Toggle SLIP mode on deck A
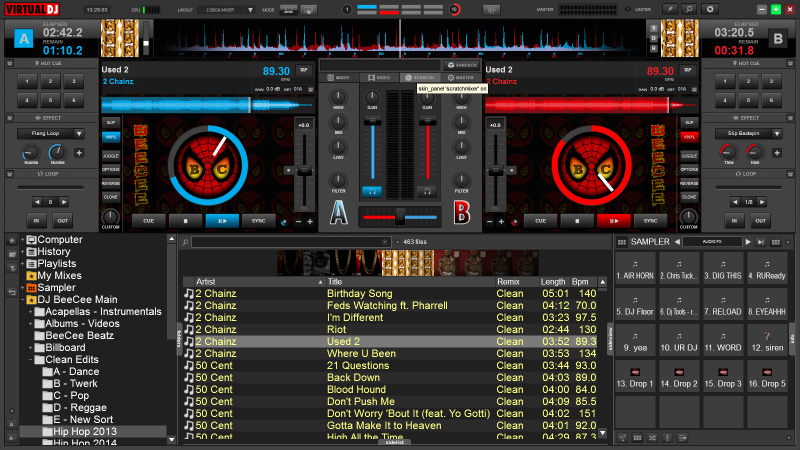The width and height of the screenshot is (800, 450). pyautogui.click(x=111, y=122)
